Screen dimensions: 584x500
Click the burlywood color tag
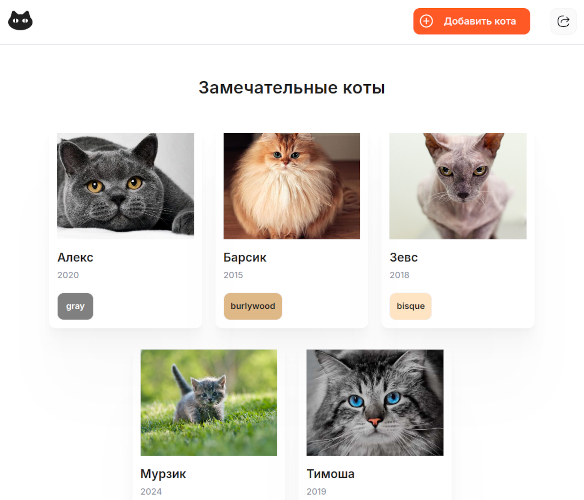pos(253,306)
